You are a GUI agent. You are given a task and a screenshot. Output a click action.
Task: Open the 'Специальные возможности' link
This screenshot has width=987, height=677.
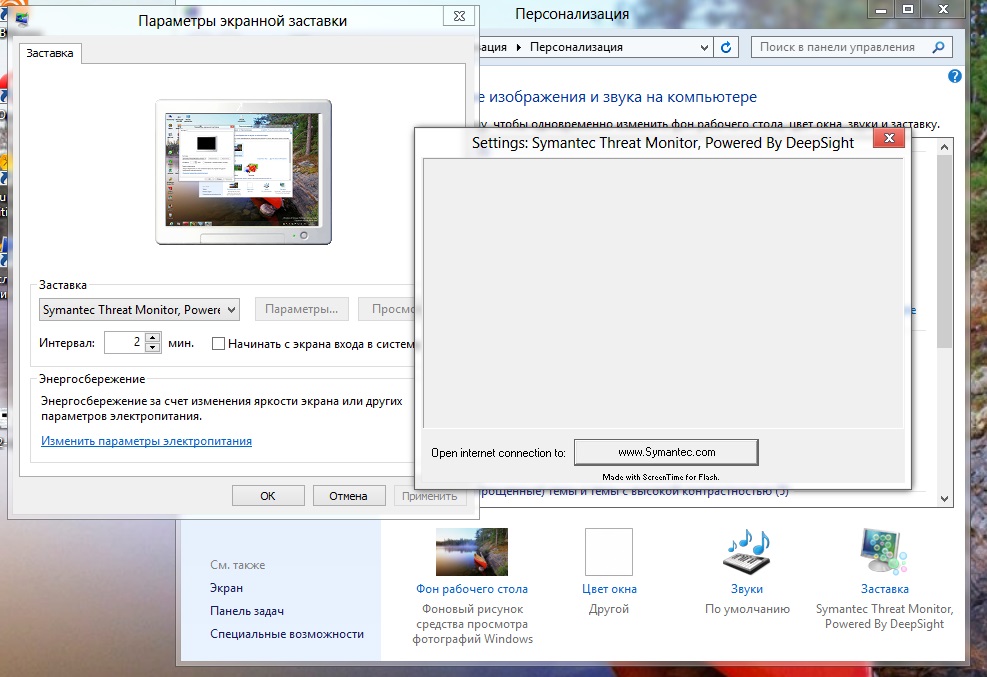point(287,634)
